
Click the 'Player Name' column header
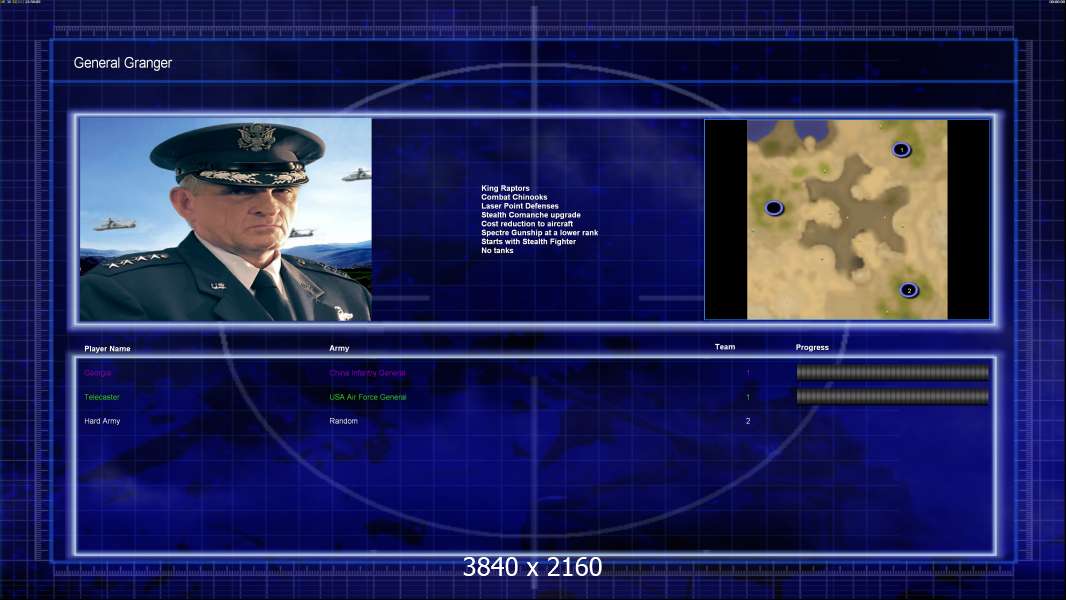click(x=107, y=349)
